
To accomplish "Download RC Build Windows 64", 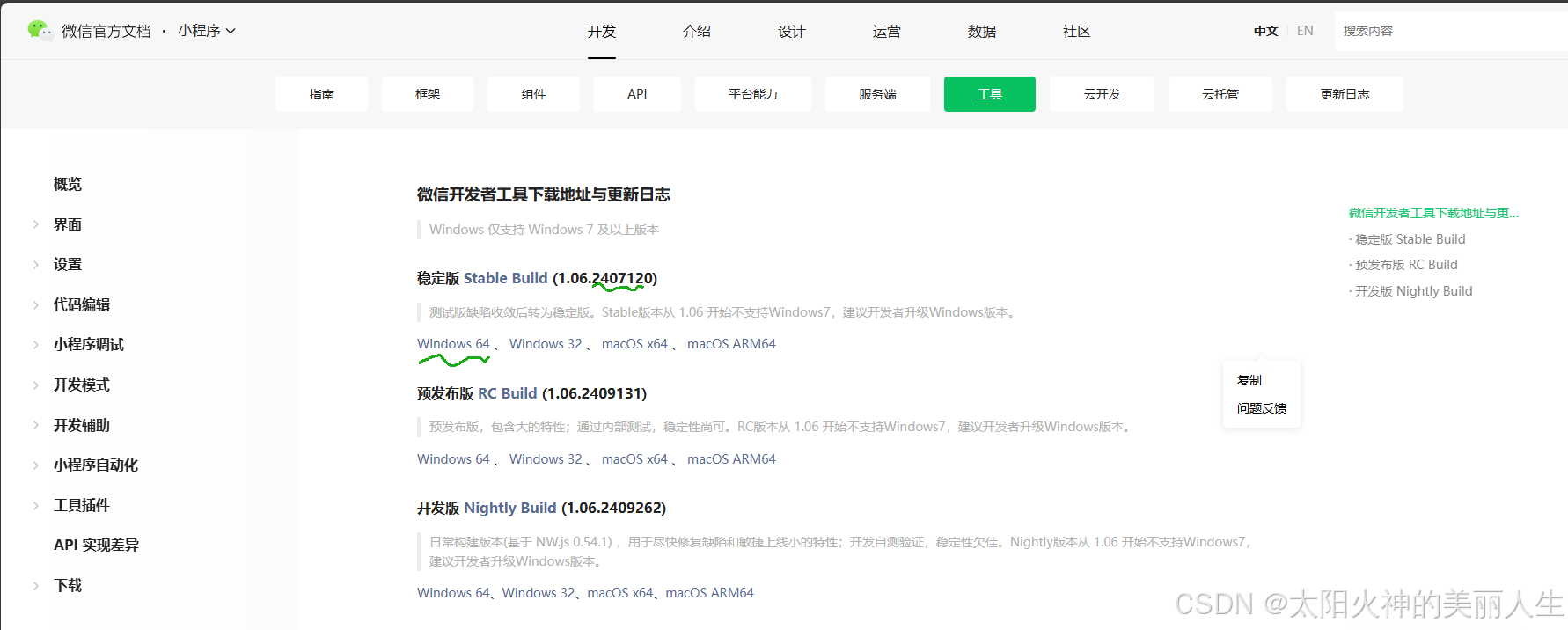I will tap(453, 459).
